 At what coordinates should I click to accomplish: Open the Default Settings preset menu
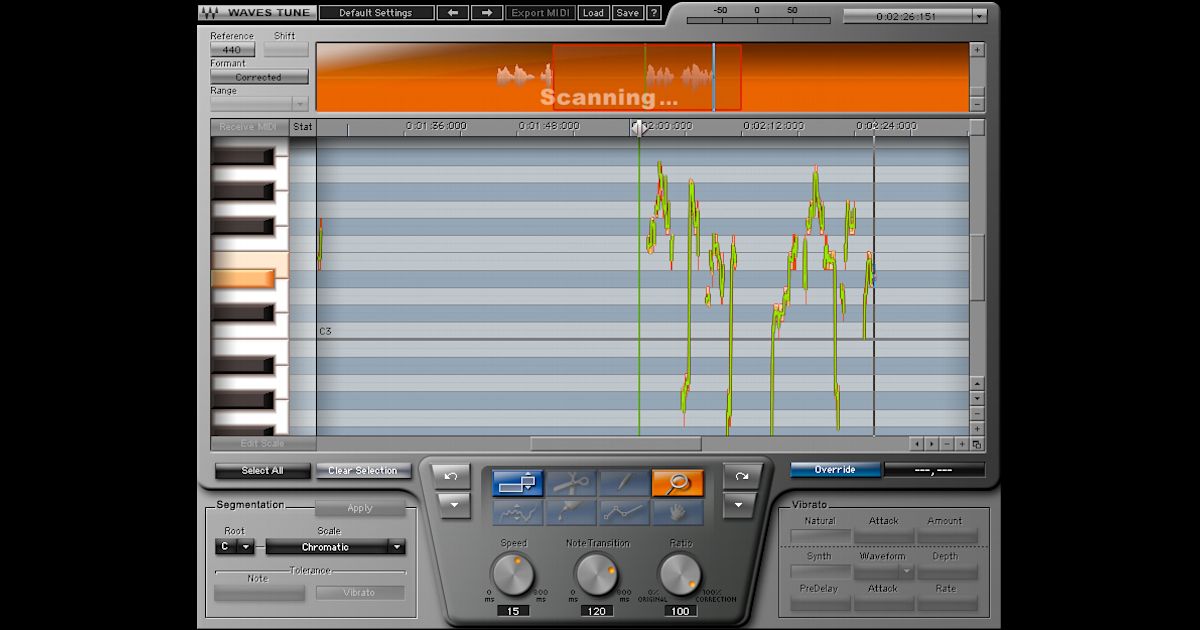376,12
